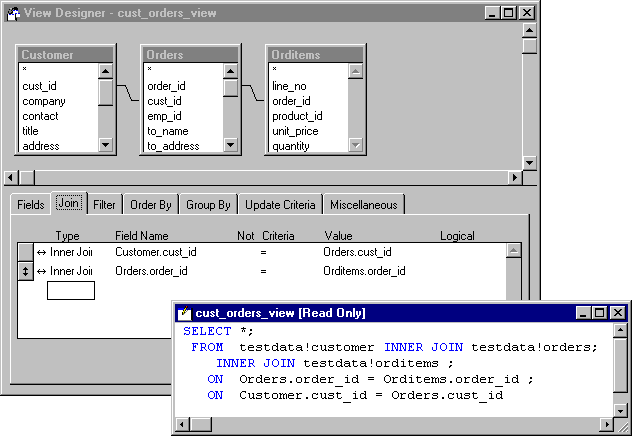Viewport: 632px width, 436px height.
Task: Open the Group By tab
Action: point(208,205)
